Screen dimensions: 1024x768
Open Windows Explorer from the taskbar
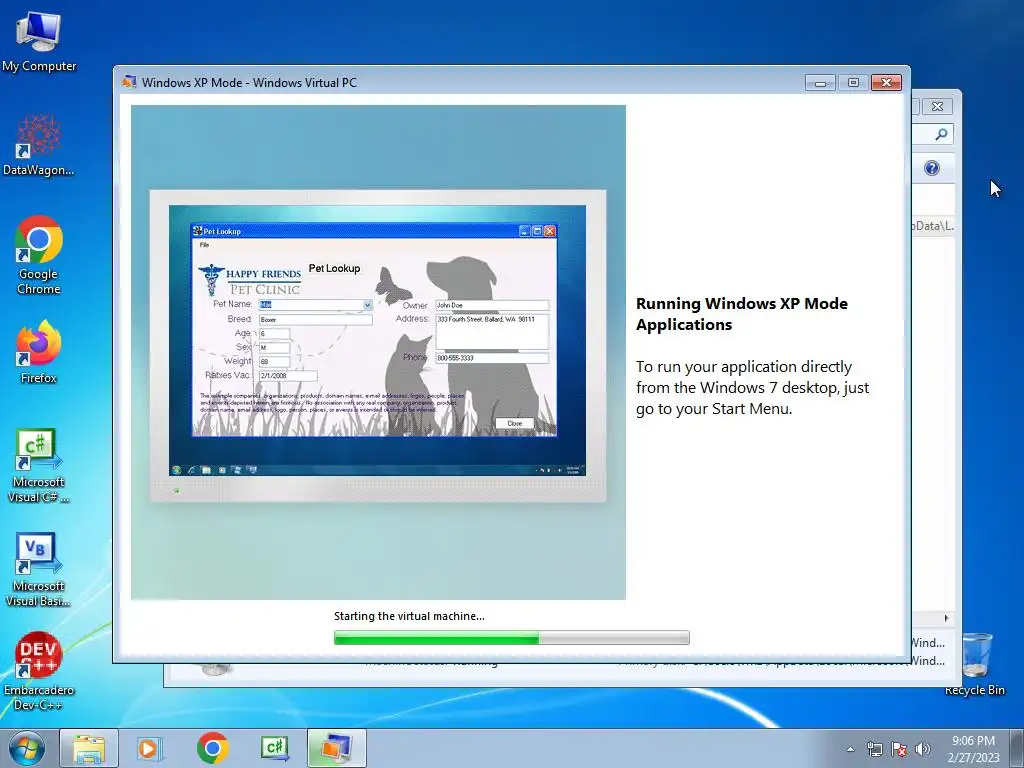(x=89, y=748)
